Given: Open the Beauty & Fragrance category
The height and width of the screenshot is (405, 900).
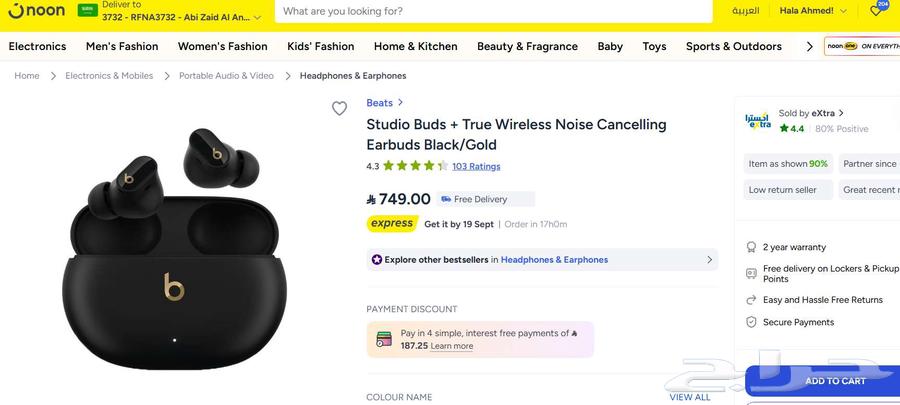Looking at the screenshot, I should click(x=527, y=46).
